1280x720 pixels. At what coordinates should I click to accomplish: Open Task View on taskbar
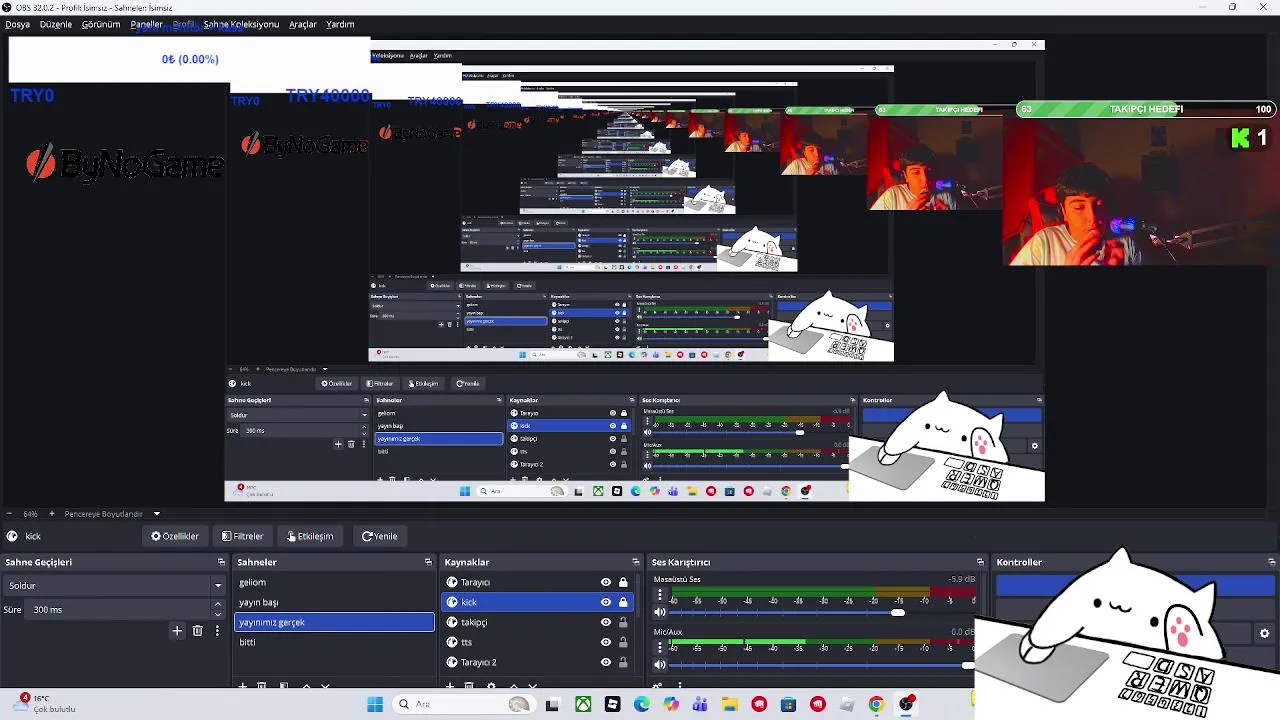552,704
